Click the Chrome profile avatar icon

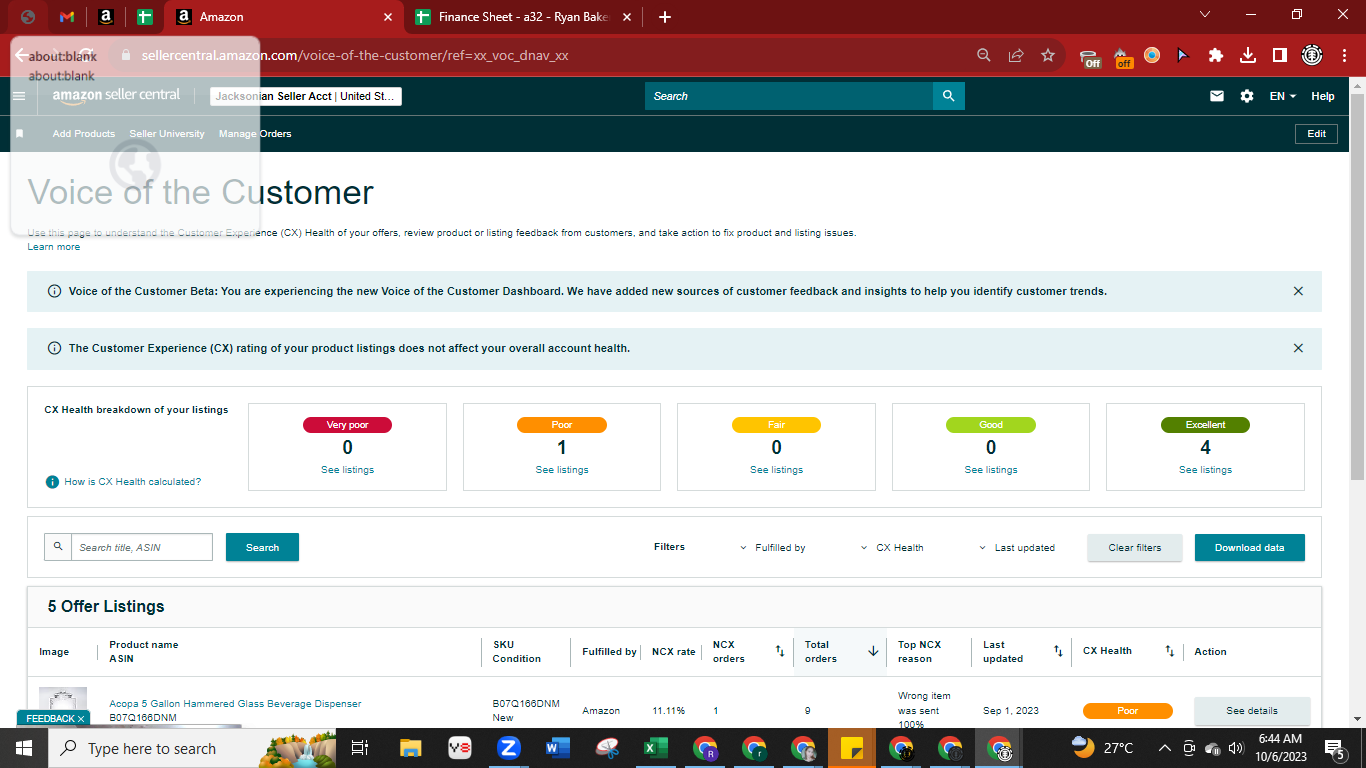[x=1312, y=55]
